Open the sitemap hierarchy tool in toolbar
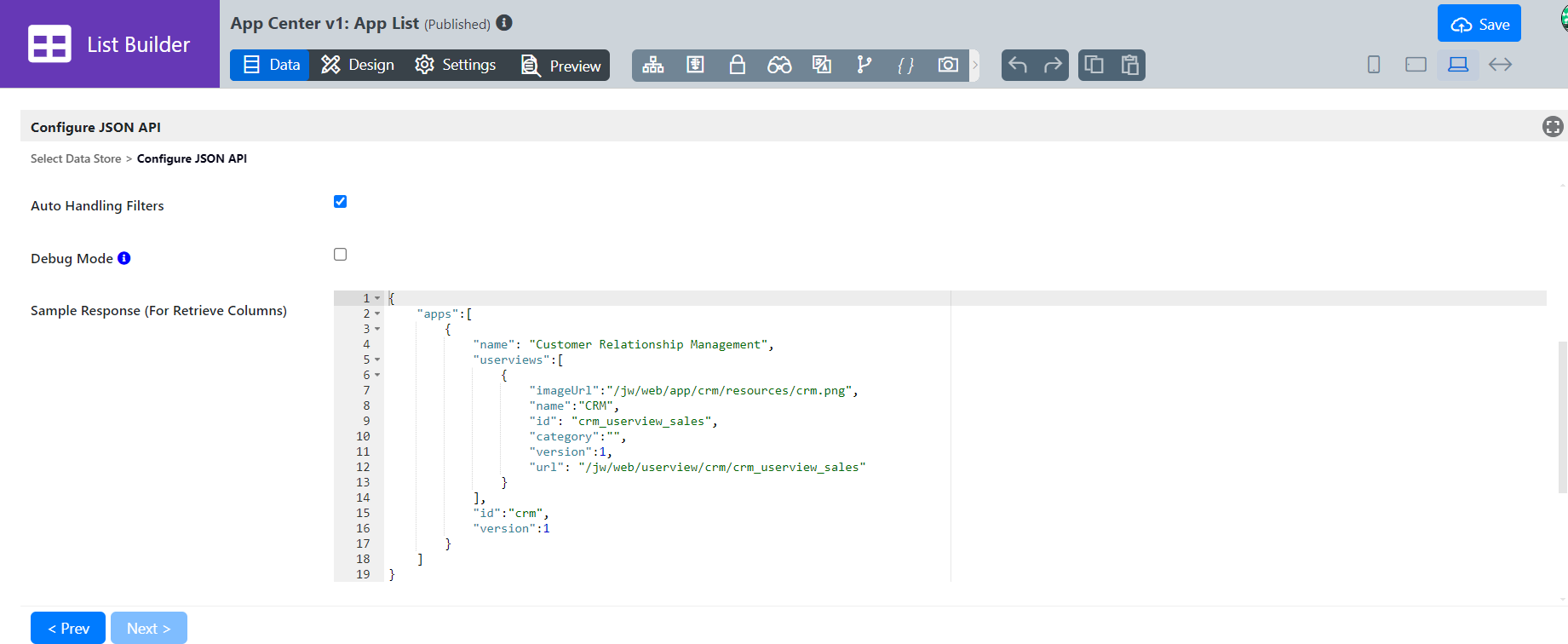Image resolution: width=1568 pixels, height=644 pixels. [x=653, y=65]
